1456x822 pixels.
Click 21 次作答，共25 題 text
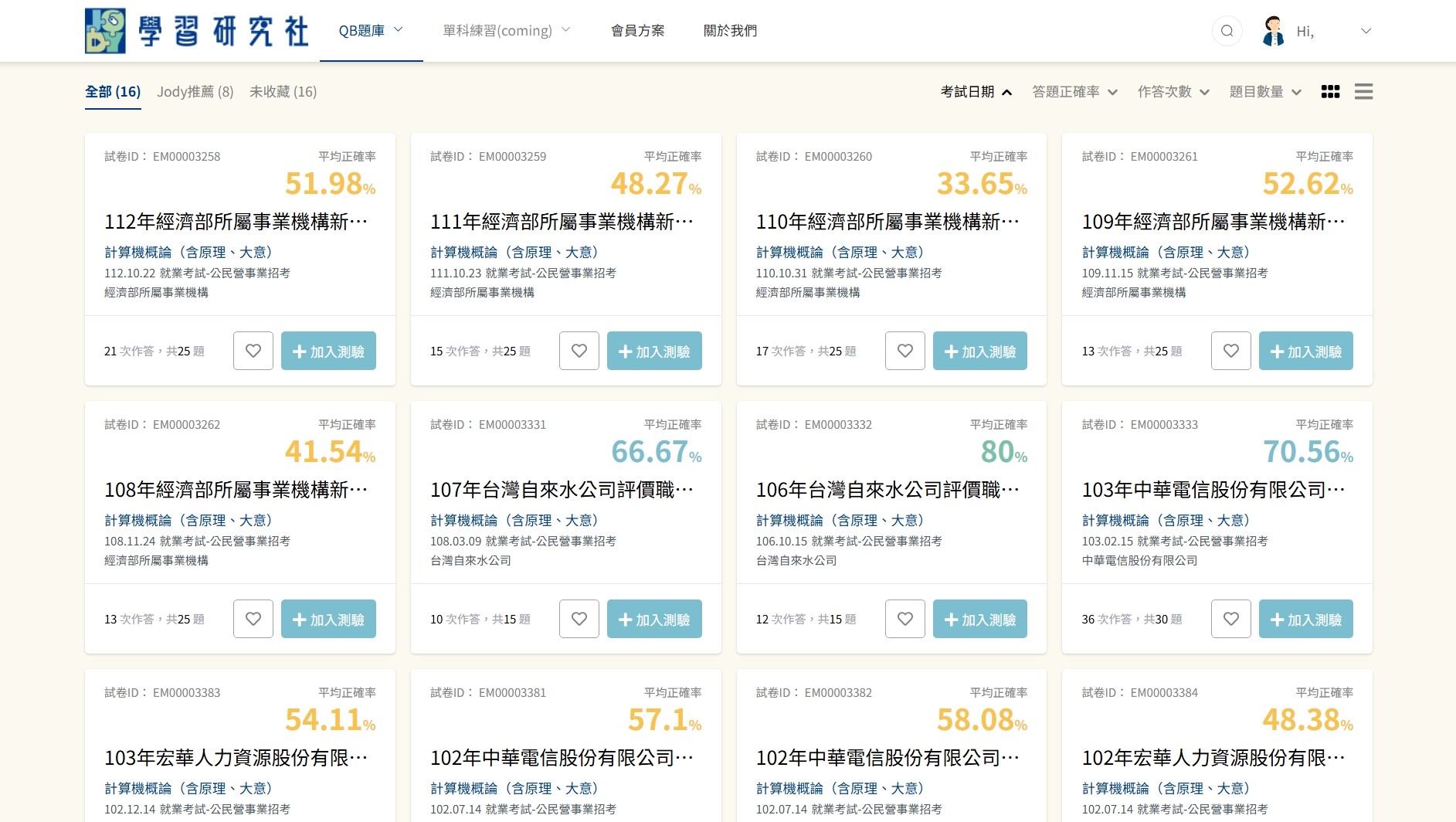point(154,352)
